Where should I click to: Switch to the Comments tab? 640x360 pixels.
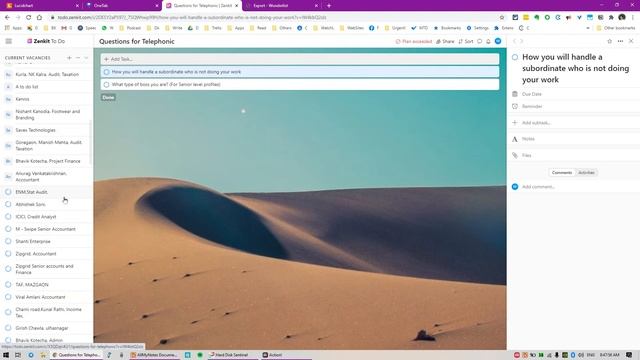(x=562, y=173)
